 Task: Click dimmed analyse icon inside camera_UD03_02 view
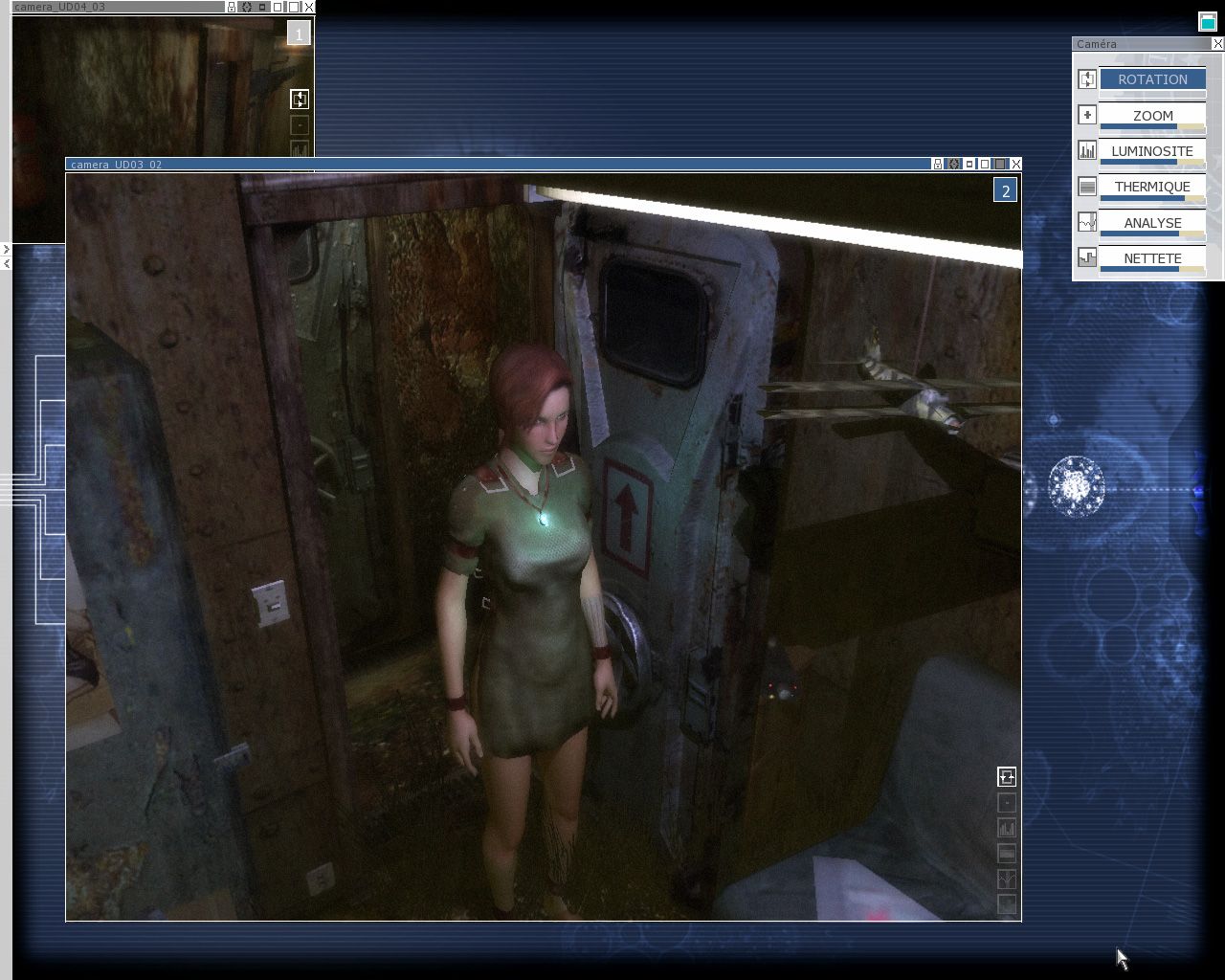pos(1006,879)
